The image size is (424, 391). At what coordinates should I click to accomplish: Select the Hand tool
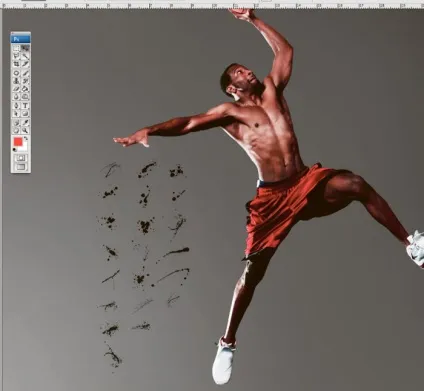(16, 130)
